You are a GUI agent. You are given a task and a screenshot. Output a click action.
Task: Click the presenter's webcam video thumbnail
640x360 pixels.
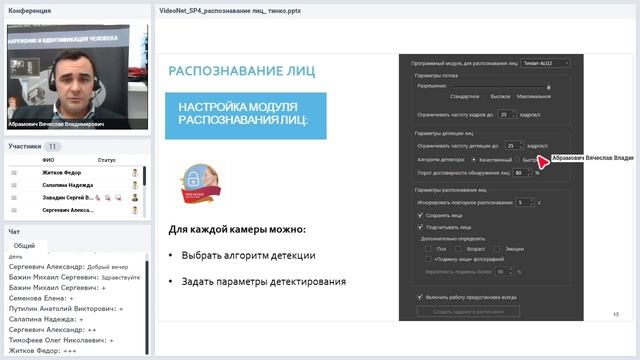78,77
